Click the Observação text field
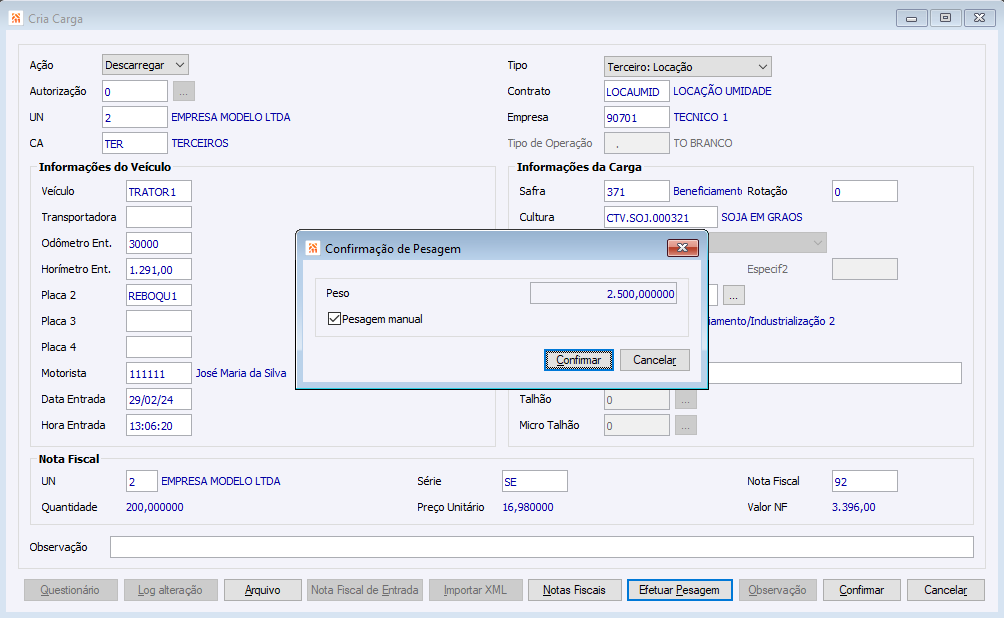 (x=542, y=547)
